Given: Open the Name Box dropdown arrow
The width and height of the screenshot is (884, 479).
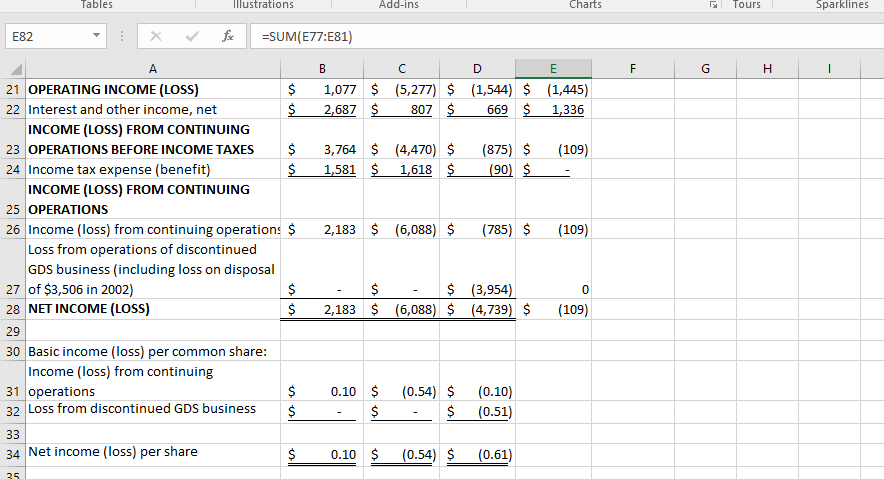Looking at the screenshot, I should pos(96,36).
